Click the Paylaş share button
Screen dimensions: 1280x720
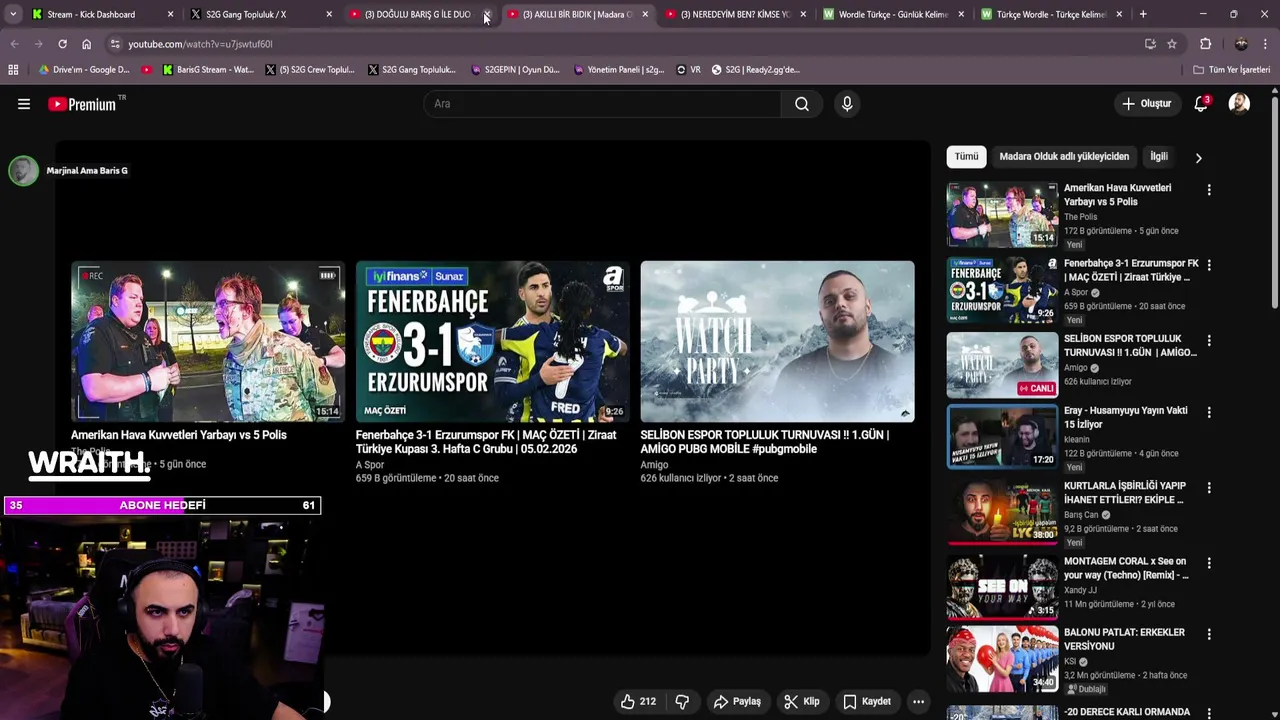tap(737, 702)
